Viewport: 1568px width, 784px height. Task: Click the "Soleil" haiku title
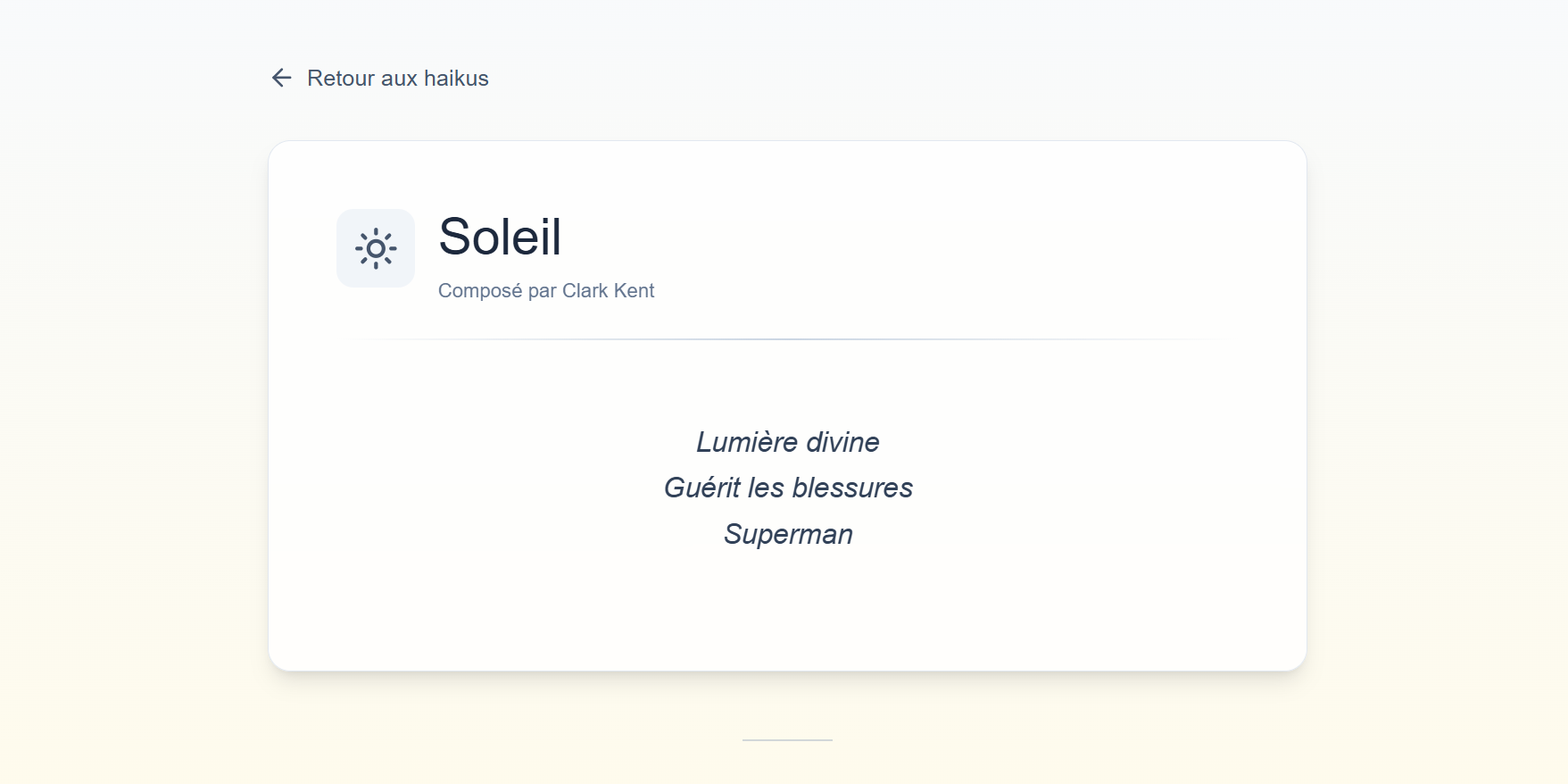click(500, 237)
